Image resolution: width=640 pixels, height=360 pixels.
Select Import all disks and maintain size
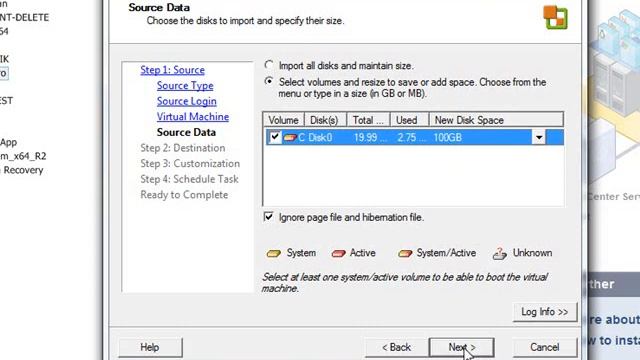click(x=269, y=65)
